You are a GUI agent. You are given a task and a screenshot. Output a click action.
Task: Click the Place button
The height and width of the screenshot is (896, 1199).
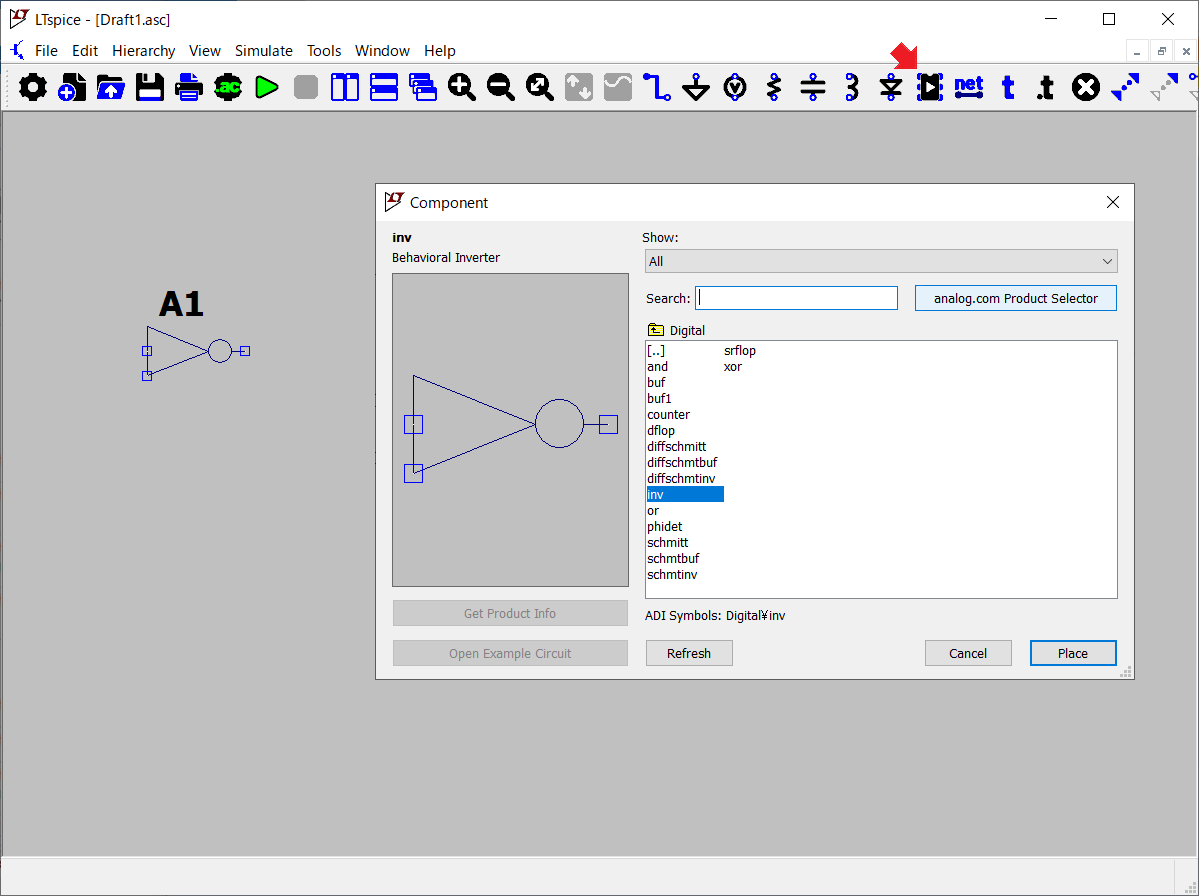point(1072,653)
